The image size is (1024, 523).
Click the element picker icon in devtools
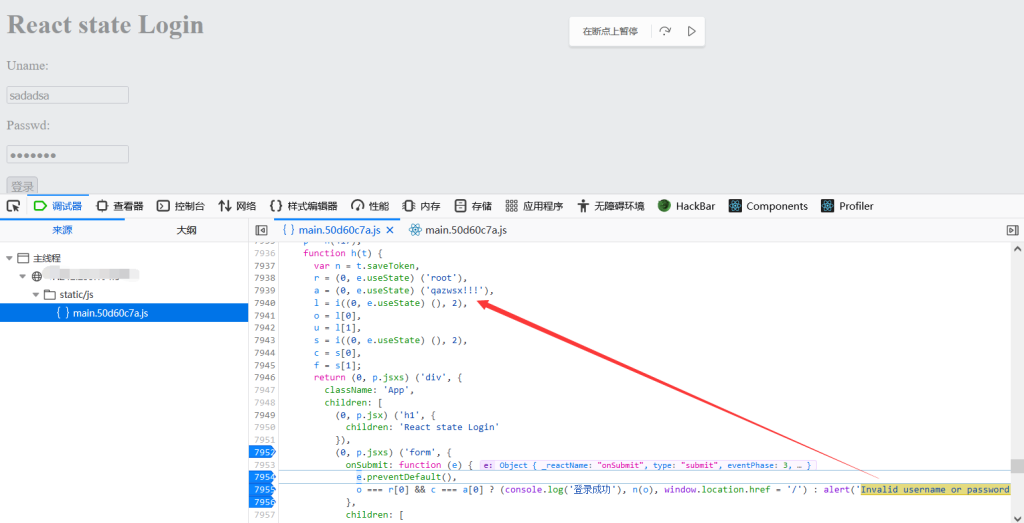13,206
